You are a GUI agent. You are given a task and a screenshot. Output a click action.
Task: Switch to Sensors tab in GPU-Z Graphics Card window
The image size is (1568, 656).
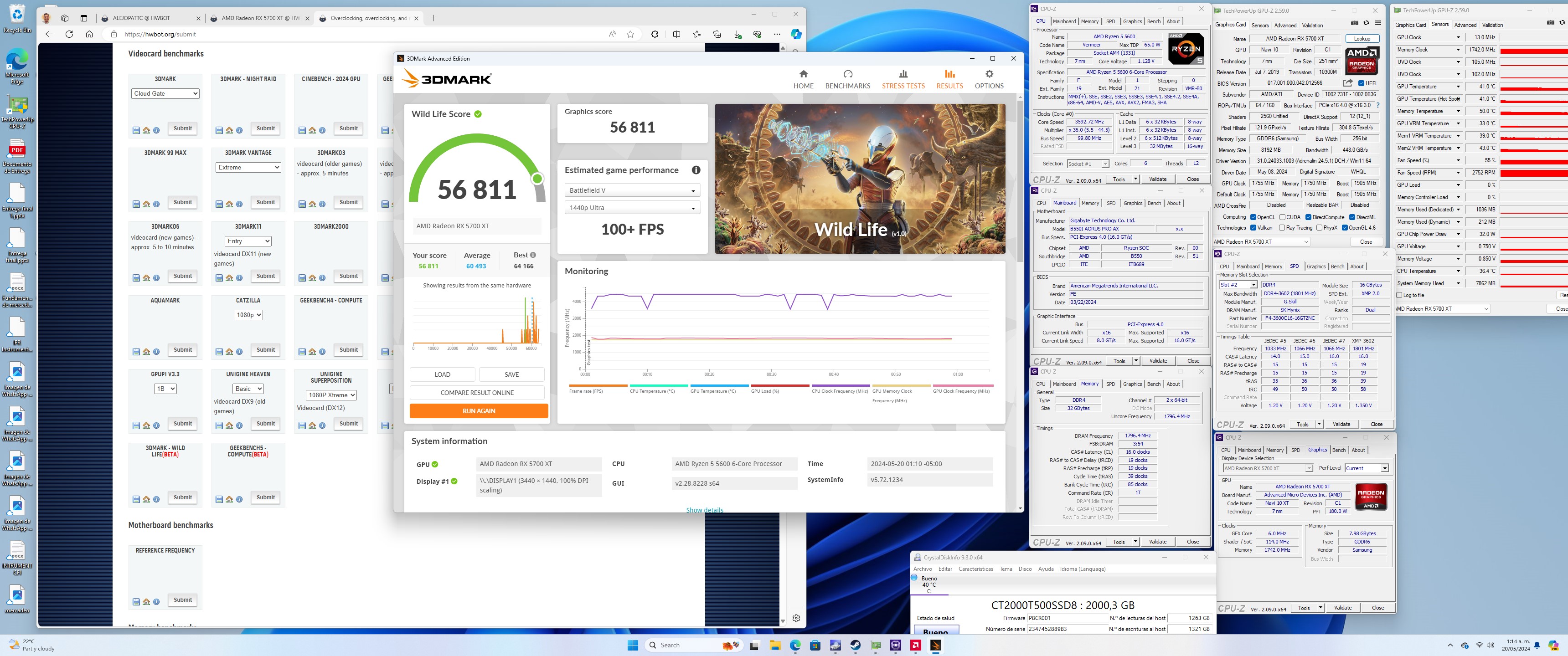click(x=1260, y=25)
